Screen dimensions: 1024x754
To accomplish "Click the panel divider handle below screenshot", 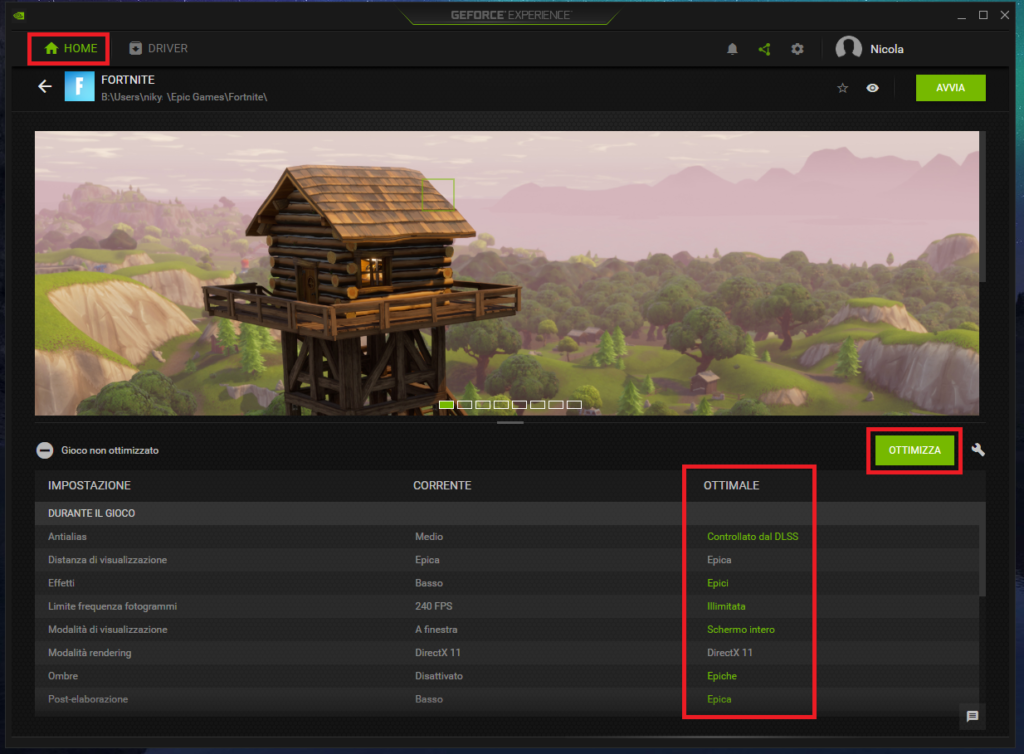I will 509,422.
